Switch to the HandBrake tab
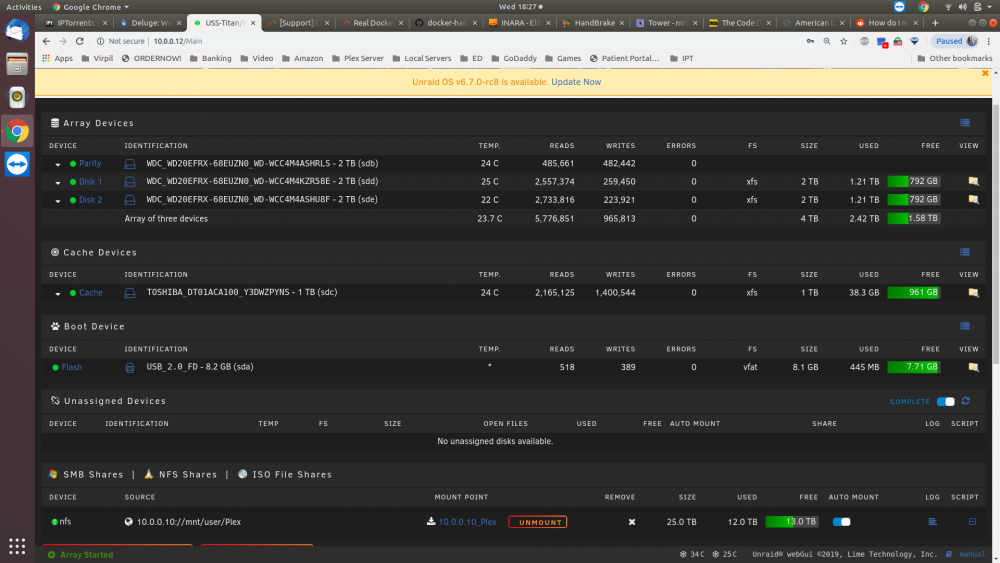The height and width of the screenshot is (563, 1000). (x=593, y=23)
